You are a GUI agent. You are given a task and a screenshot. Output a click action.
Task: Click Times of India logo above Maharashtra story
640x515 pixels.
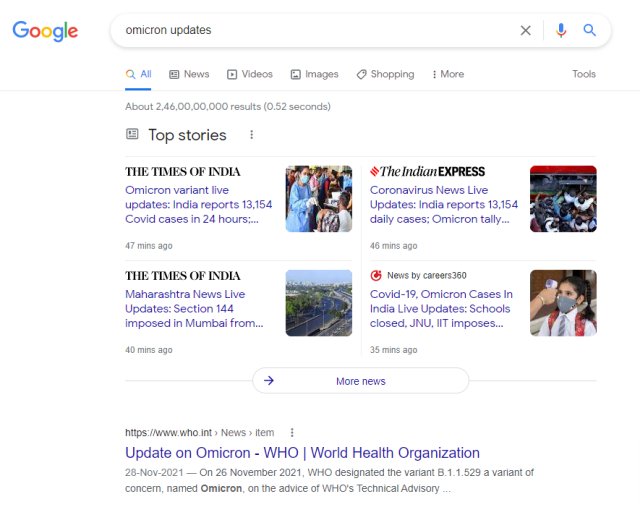tap(182, 275)
